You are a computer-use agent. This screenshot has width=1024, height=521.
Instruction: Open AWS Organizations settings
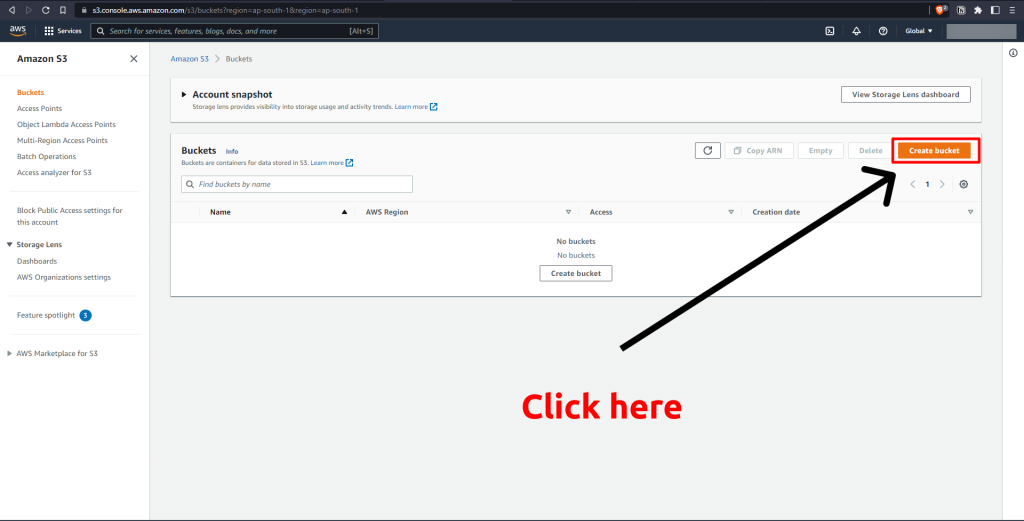(x=64, y=277)
